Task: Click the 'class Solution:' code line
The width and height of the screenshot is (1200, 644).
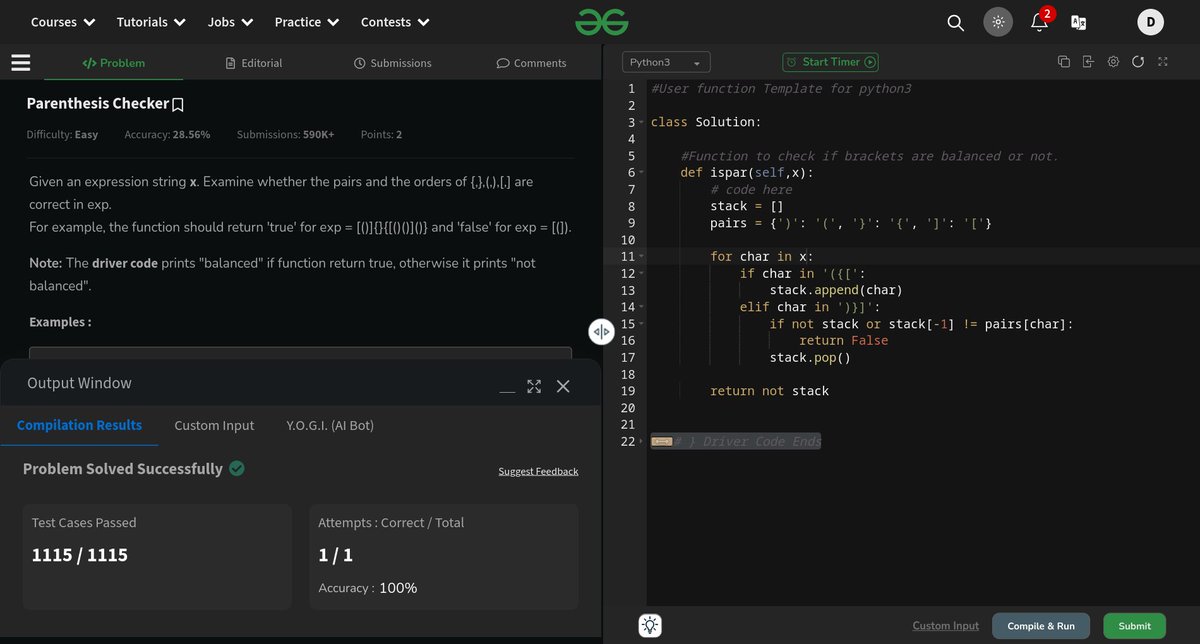Action: (706, 122)
